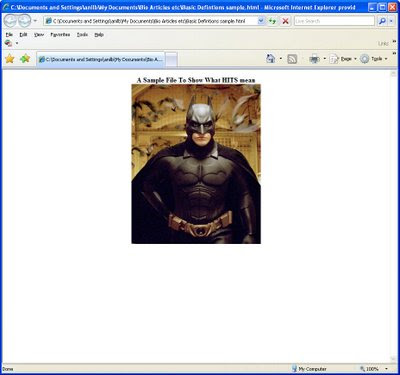Expand the address bar history dropdown

coord(261,21)
